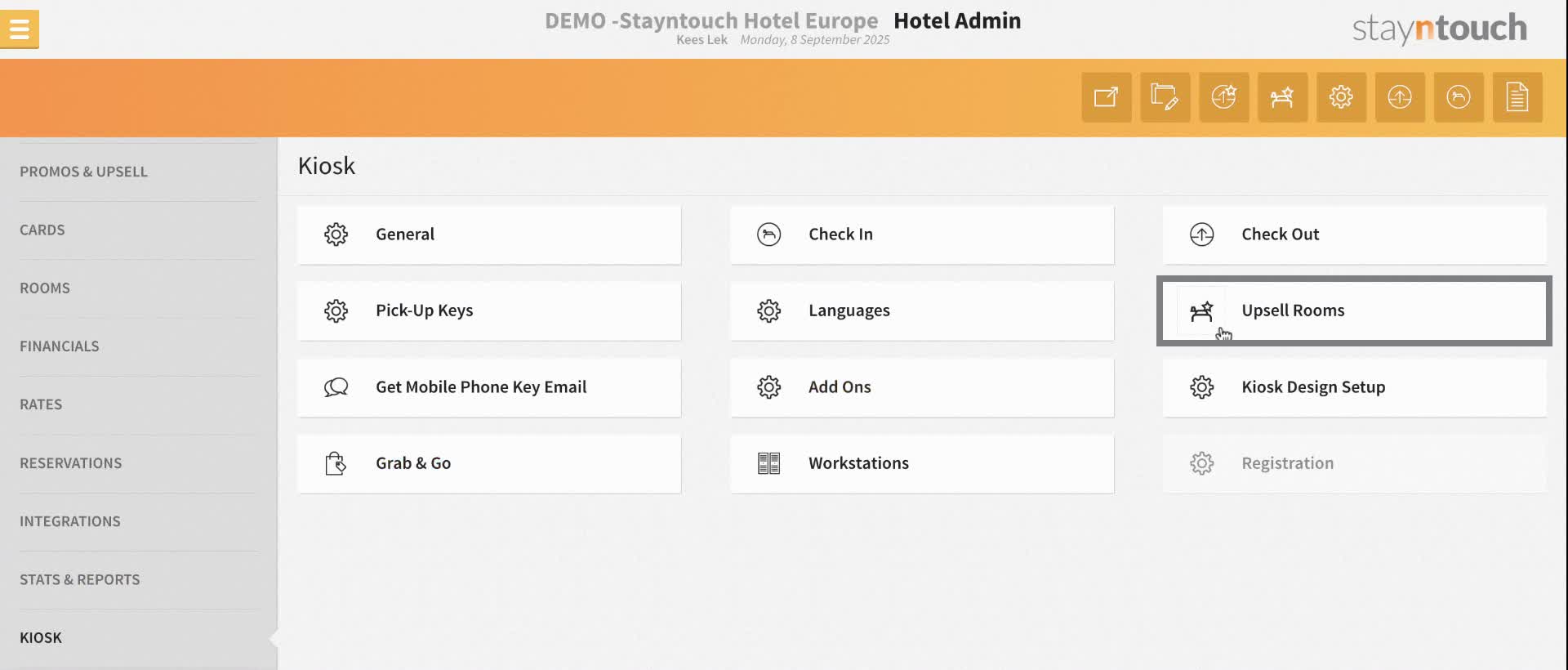Image resolution: width=1568 pixels, height=670 pixels.
Task: Select Financials in the sidebar
Action: coord(138,346)
